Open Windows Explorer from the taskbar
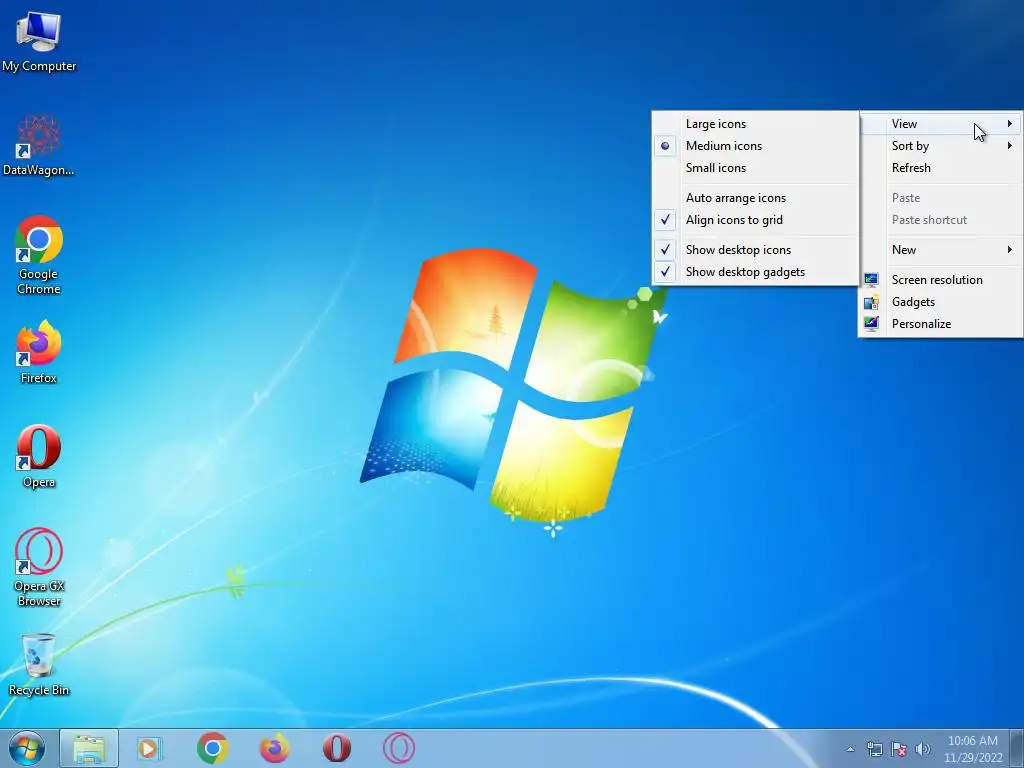The height and width of the screenshot is (768, 1024). point(89,748)
